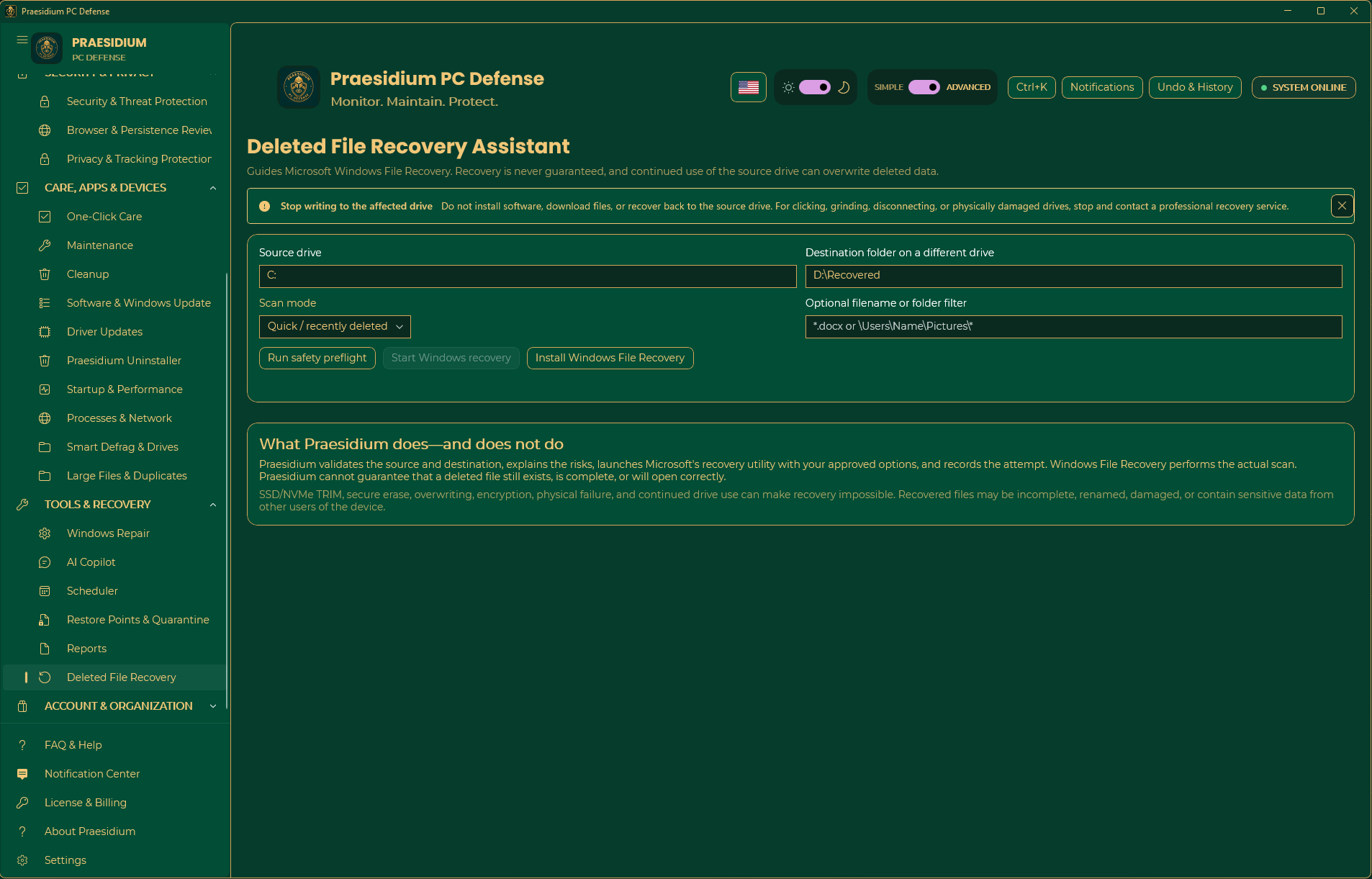
Task: Click the License & Billing key icon
Action: tap(22, 803)
